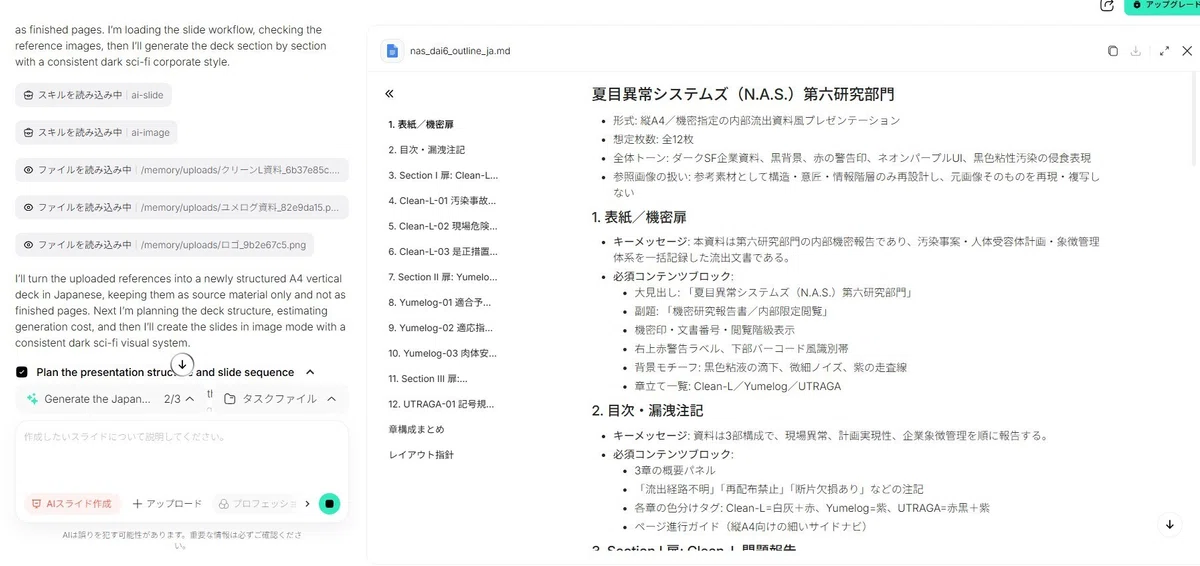The height and width of the screenshot is (566, 1200).
Task: Toggle the Plan the presentation structure checkbox
Action: point(22,372)
